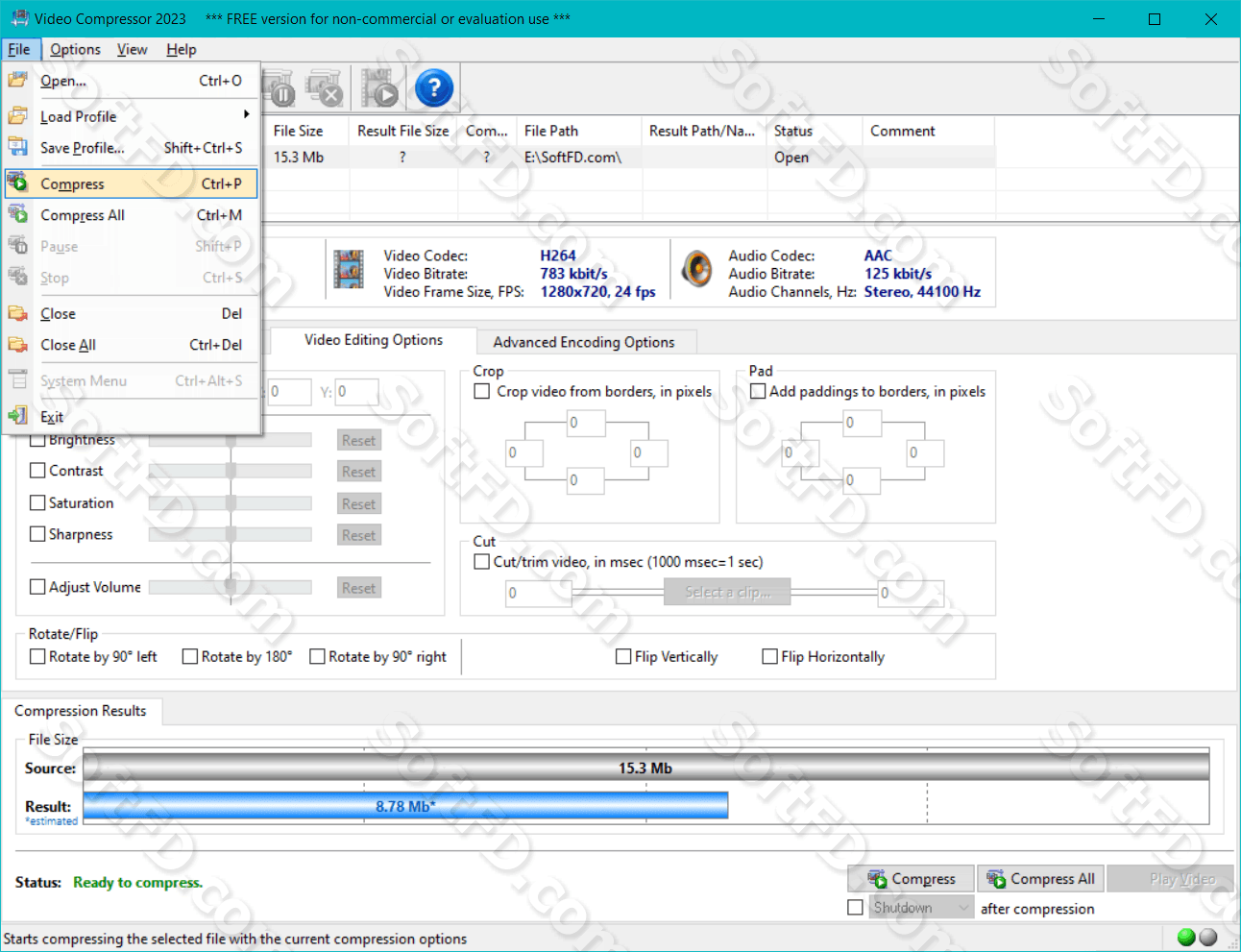This screenshot has width=1241, height=952.
Task: Select the E:\SoftFD.com\ file path cell
Action: click(x=579, y=157)
